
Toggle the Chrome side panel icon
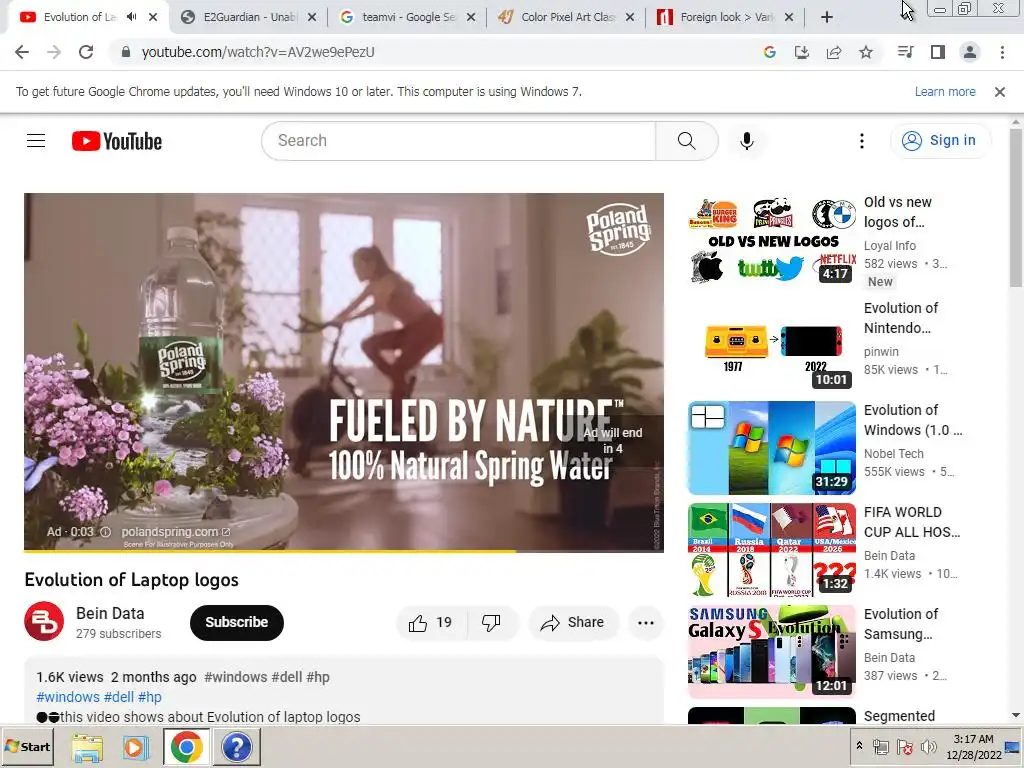[938, 52]
